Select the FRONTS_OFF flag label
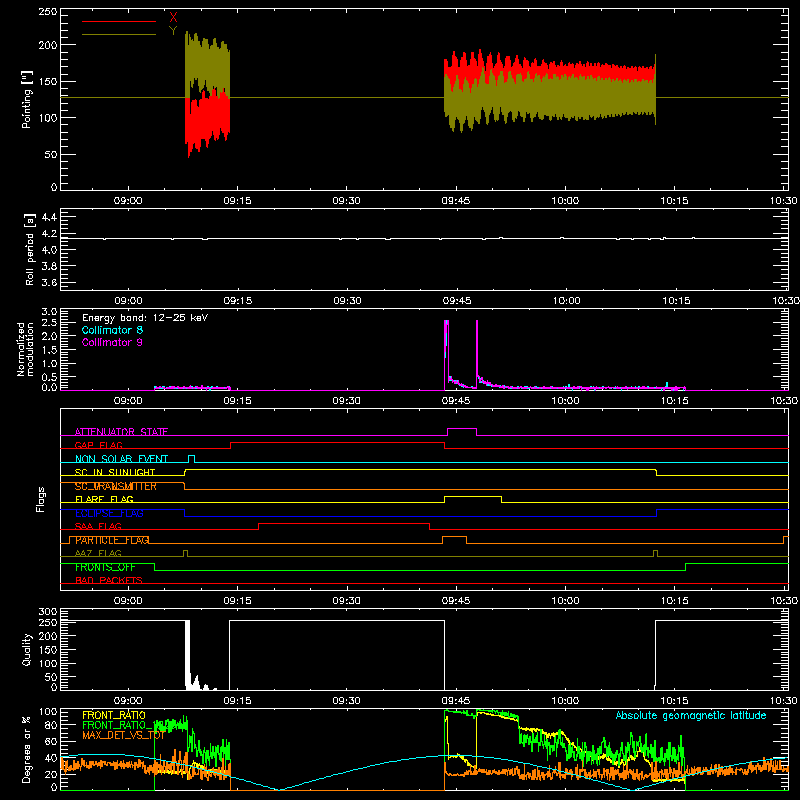 pyautogui.click(x=105, y=567)
